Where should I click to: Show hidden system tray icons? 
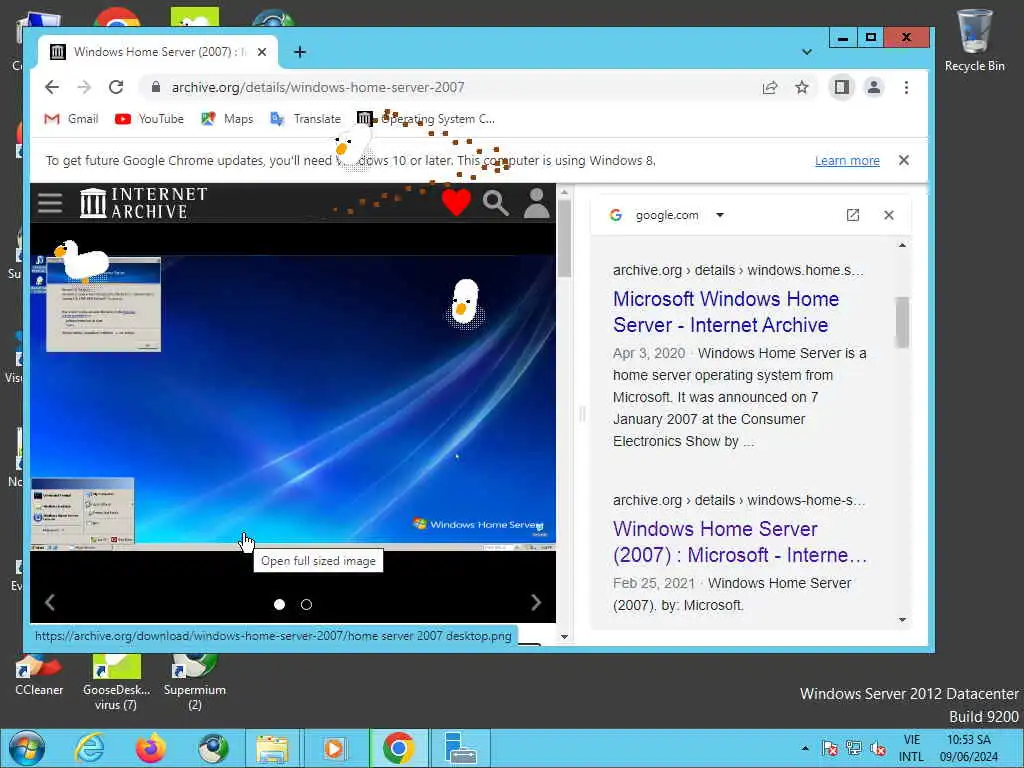point(805,748)
